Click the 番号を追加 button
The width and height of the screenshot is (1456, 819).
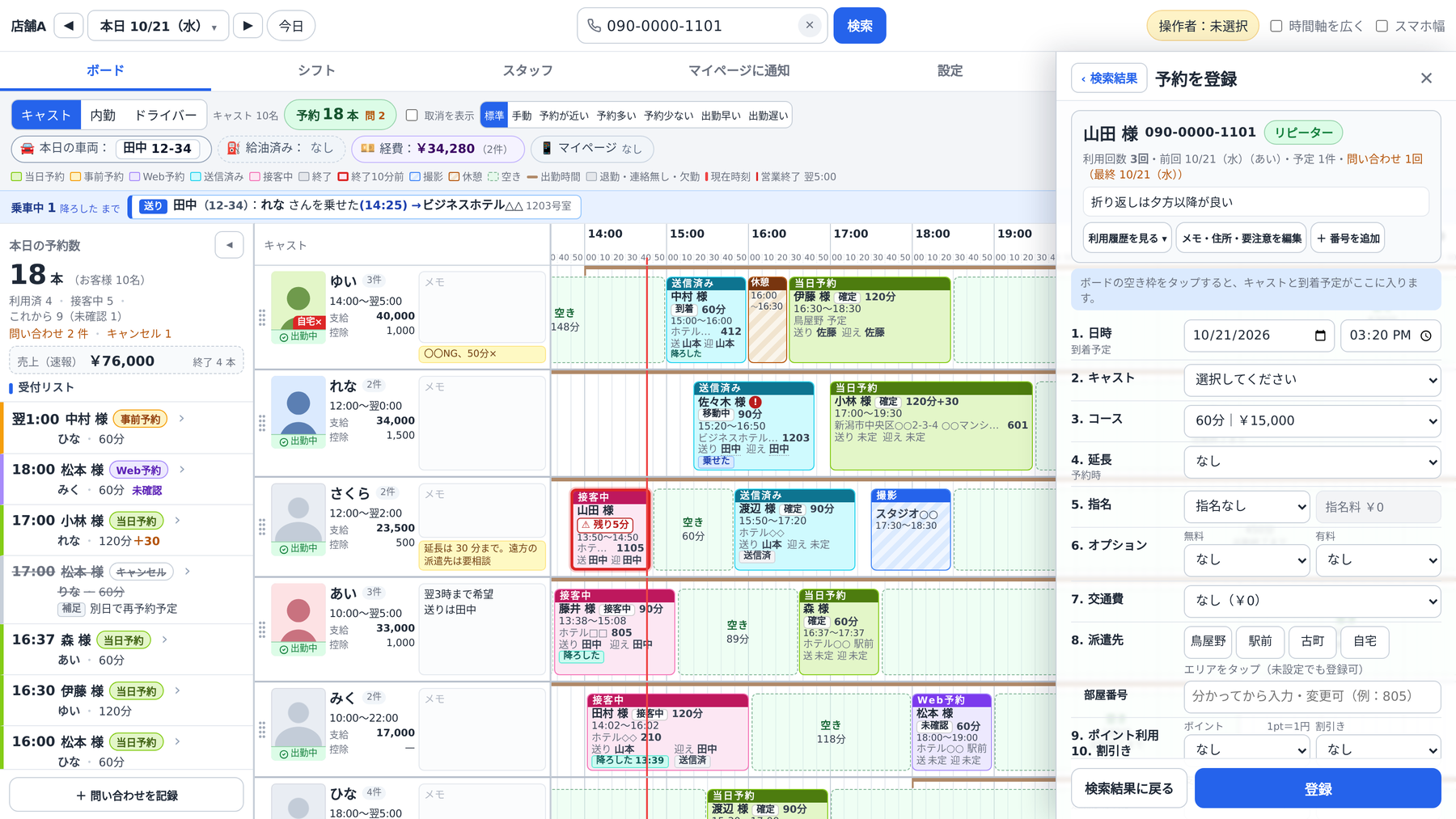pyautogui.click(x=1348, y=239)
